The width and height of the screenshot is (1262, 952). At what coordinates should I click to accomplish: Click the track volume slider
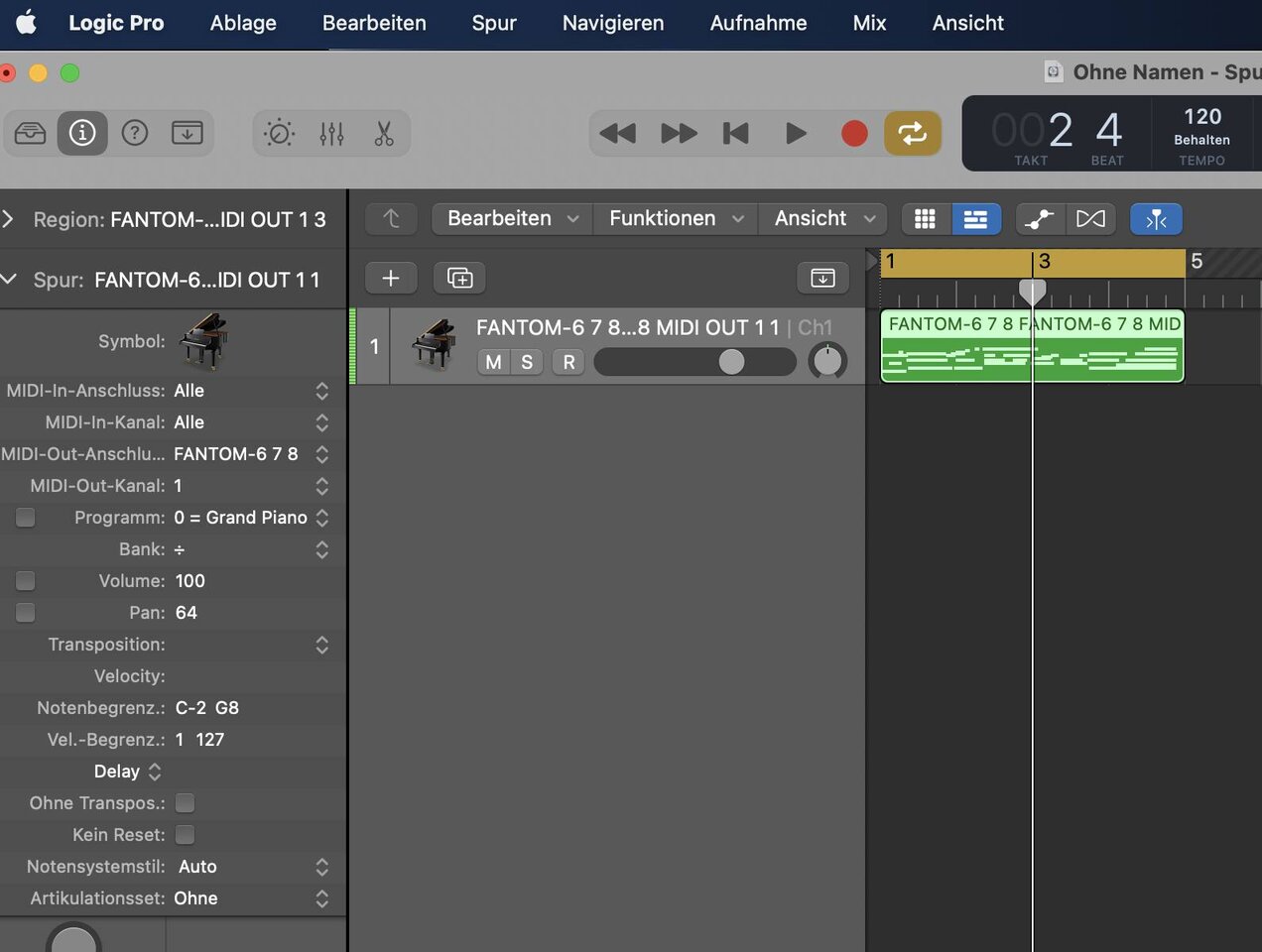click(x=694, y=362)
